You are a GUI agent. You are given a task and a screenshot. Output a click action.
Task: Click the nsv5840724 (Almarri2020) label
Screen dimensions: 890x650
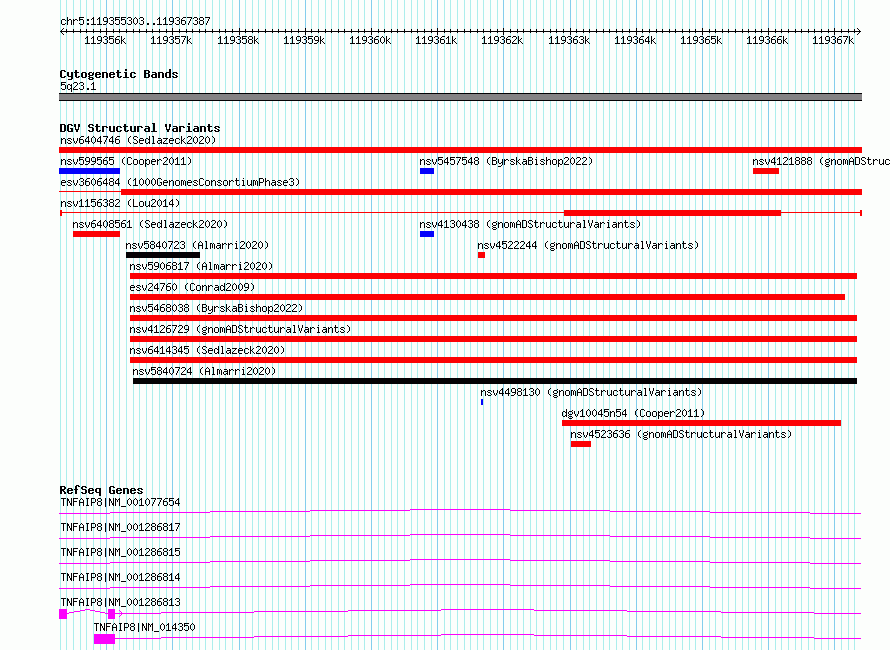[x=204, y=371]
